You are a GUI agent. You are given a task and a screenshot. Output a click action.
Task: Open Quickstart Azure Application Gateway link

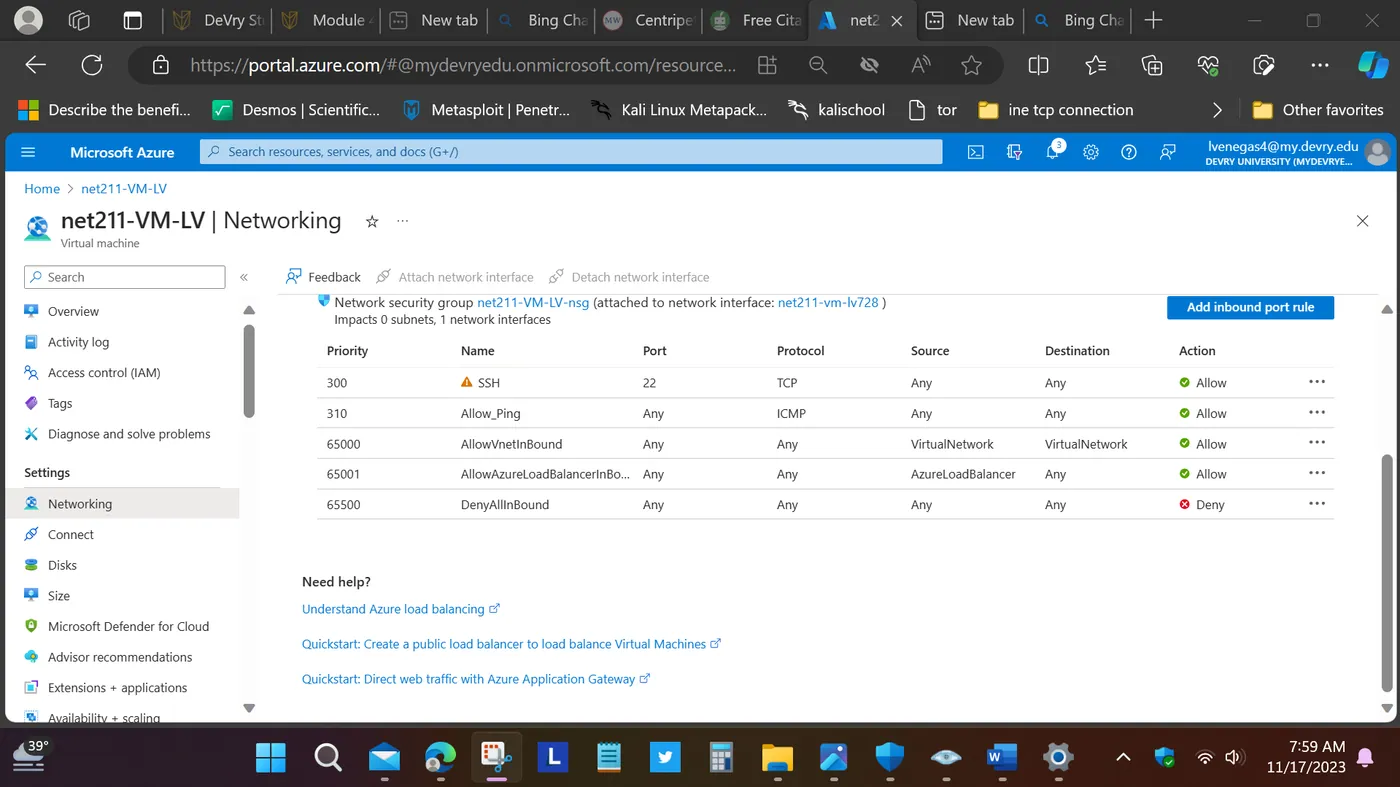point(476,679)
